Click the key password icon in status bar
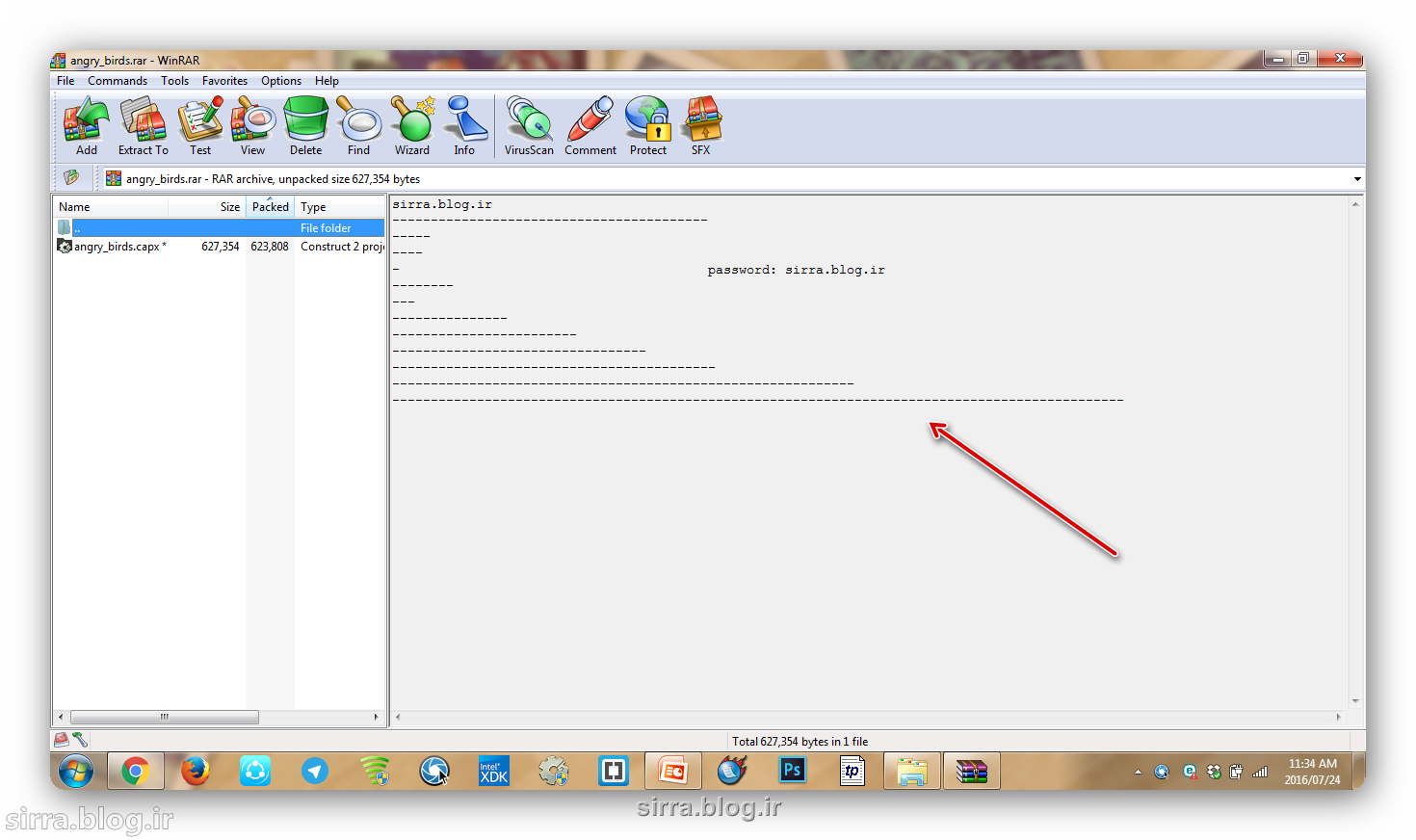This screenshot has width=1416, height=840. [x=80, y=740]
